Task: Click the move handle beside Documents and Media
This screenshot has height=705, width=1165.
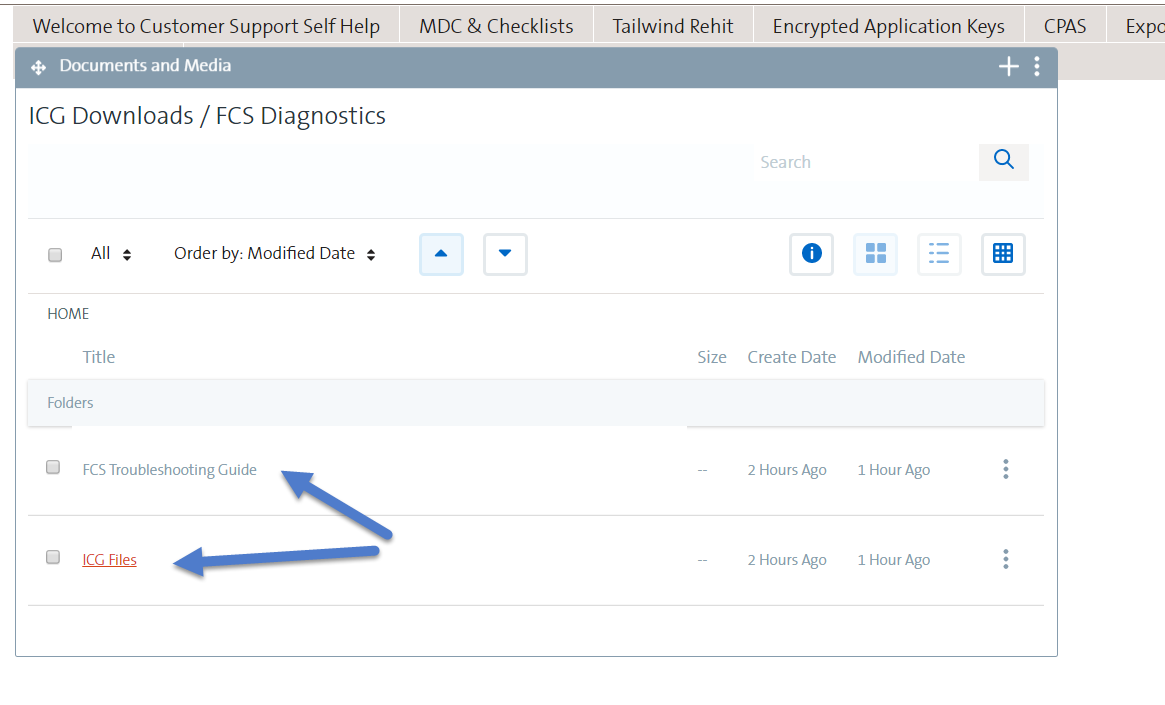Action: point(39,68)
